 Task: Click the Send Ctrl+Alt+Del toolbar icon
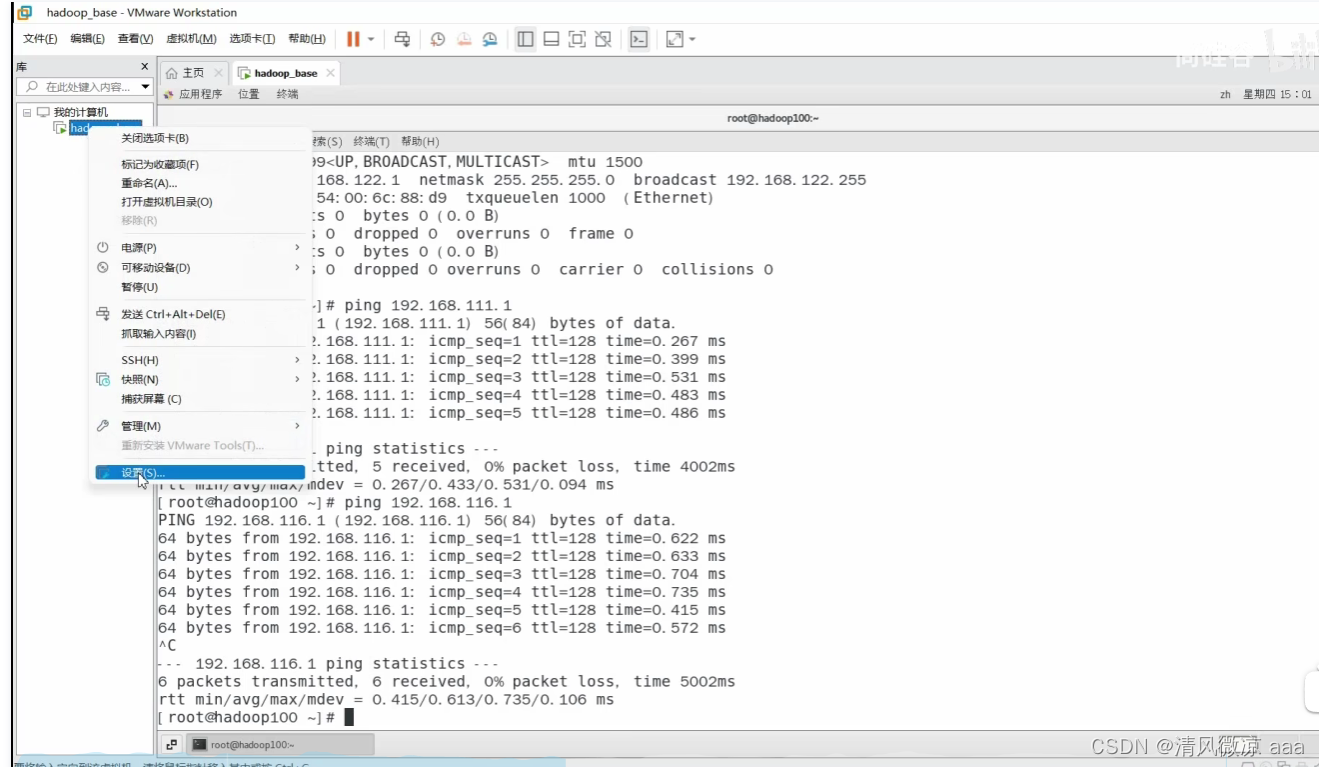pyautogui.click(x=402, y=39)
